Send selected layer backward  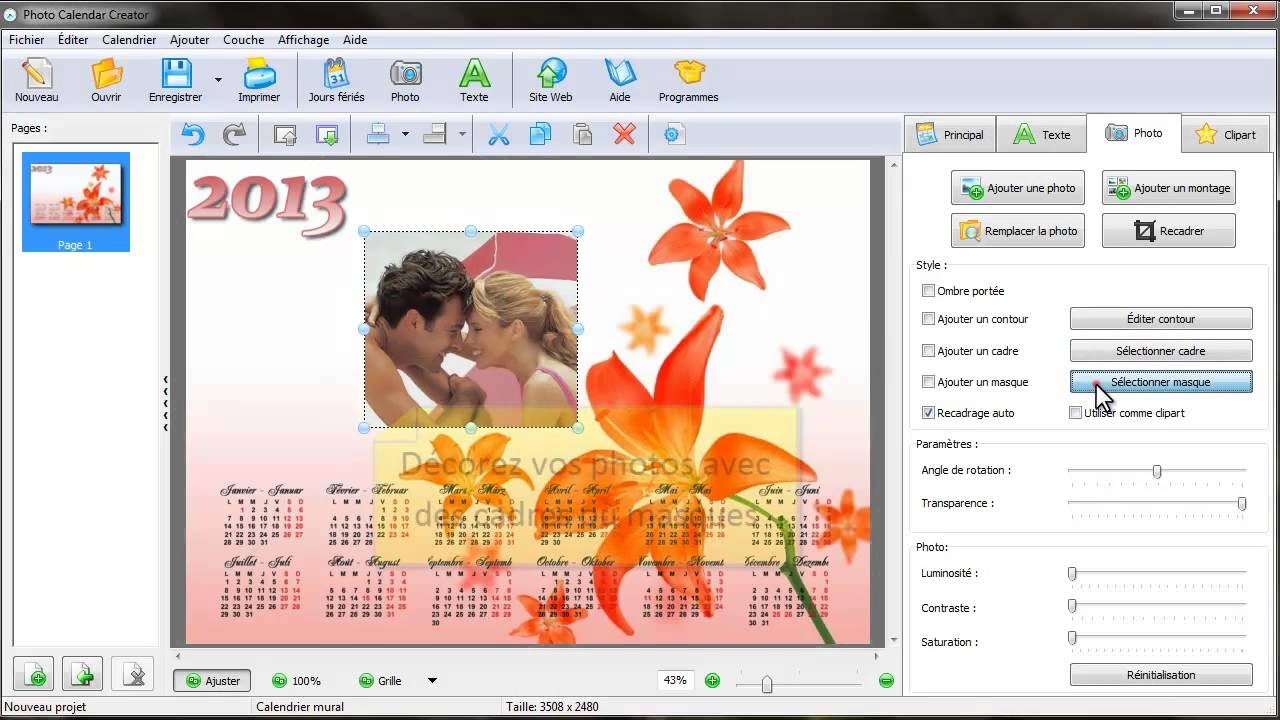(x=327, y=134)
